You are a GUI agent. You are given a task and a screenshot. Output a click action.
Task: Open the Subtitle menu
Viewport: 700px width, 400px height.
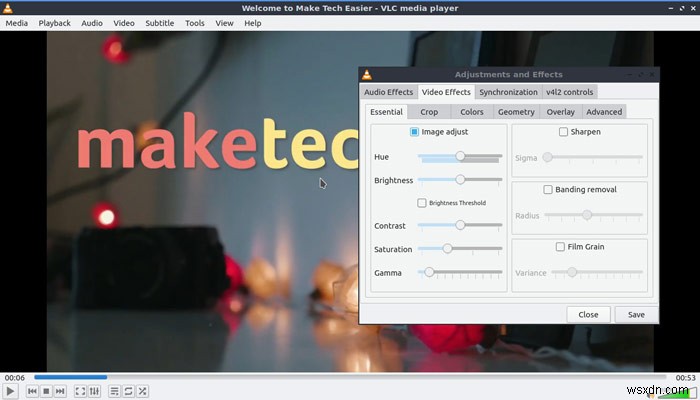tap(159, 23)
